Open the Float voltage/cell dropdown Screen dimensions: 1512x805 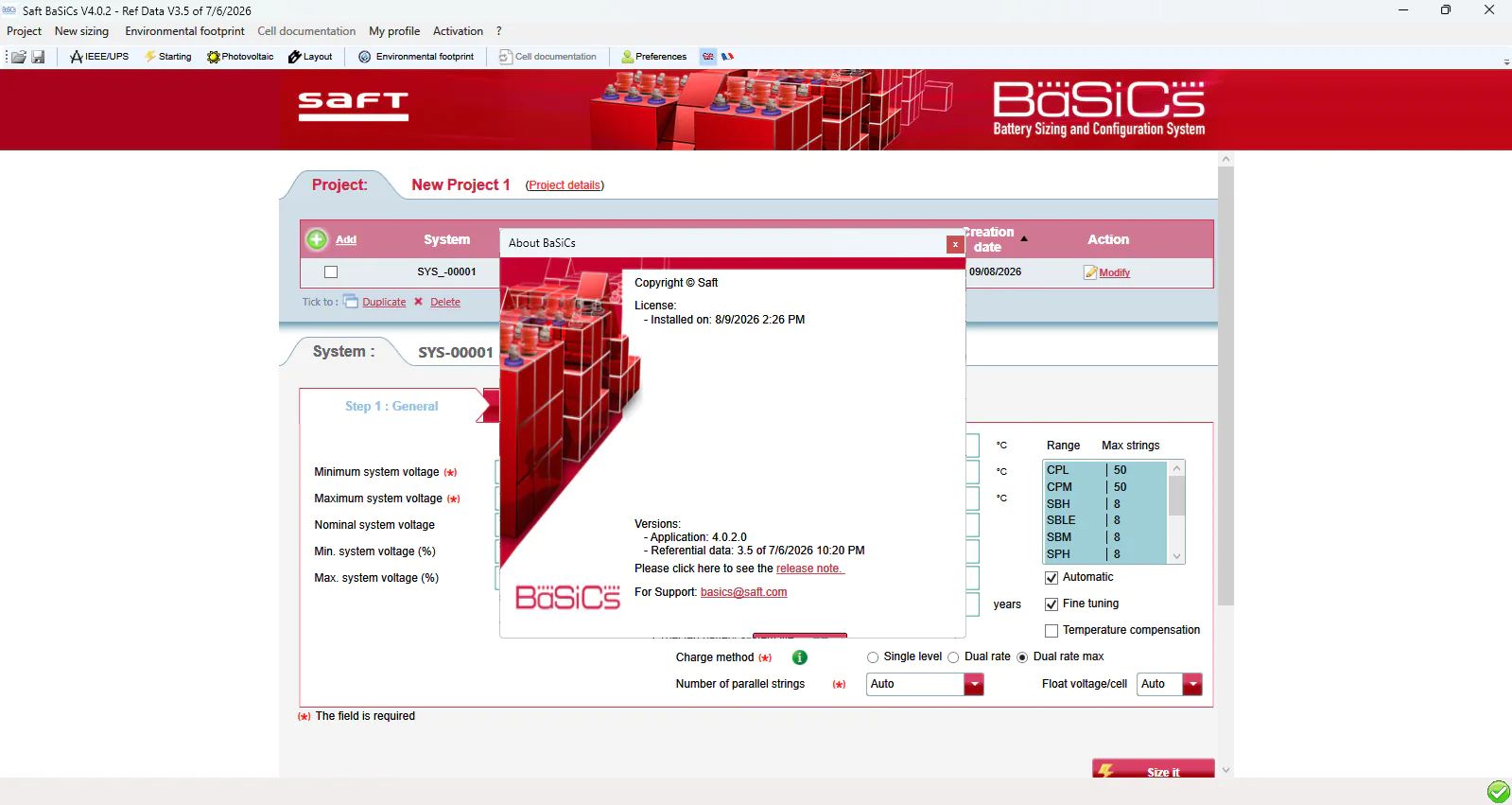[x=1192, y=684]
